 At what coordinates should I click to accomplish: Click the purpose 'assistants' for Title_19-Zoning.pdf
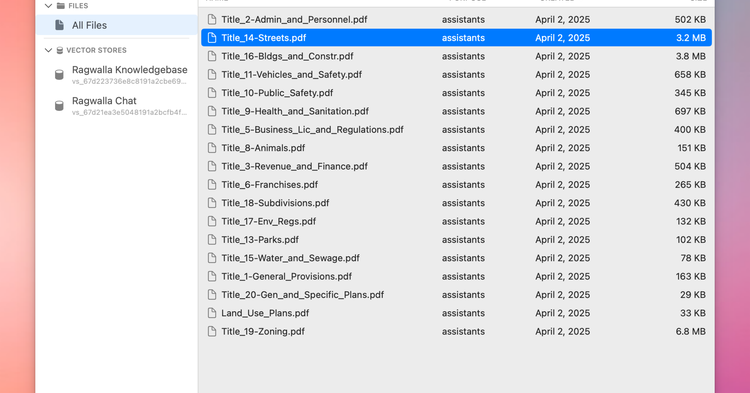(463, 331)
